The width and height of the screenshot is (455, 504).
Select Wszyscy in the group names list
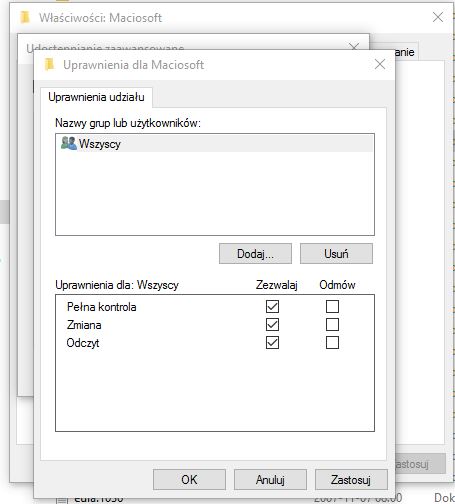pyautogui.click(x=215, y=144)
